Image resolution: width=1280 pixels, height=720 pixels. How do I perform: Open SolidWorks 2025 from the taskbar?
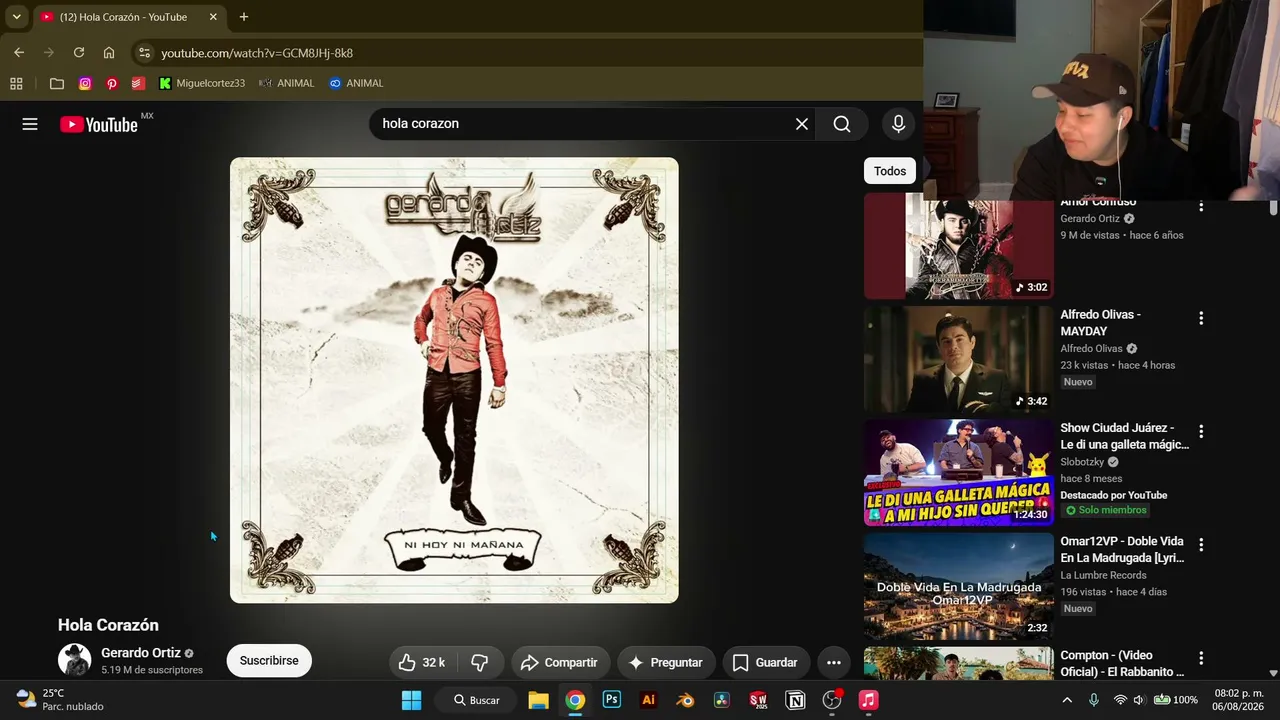pos(758,700)
